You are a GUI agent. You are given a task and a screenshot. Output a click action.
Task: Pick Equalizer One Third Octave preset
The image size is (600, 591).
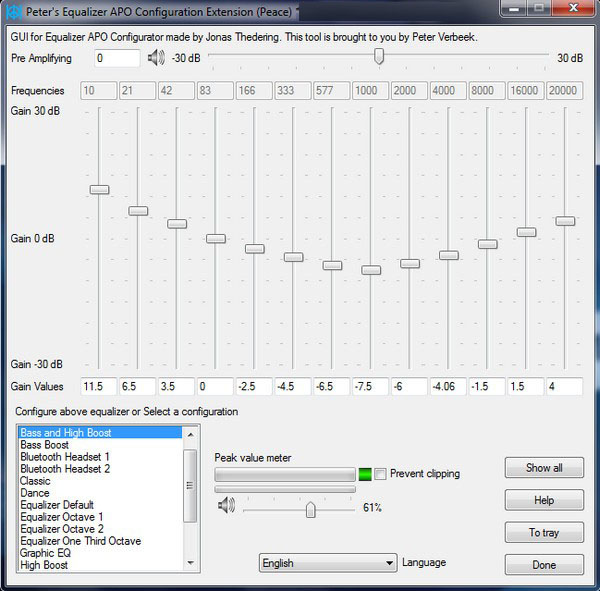pos(80,541)
